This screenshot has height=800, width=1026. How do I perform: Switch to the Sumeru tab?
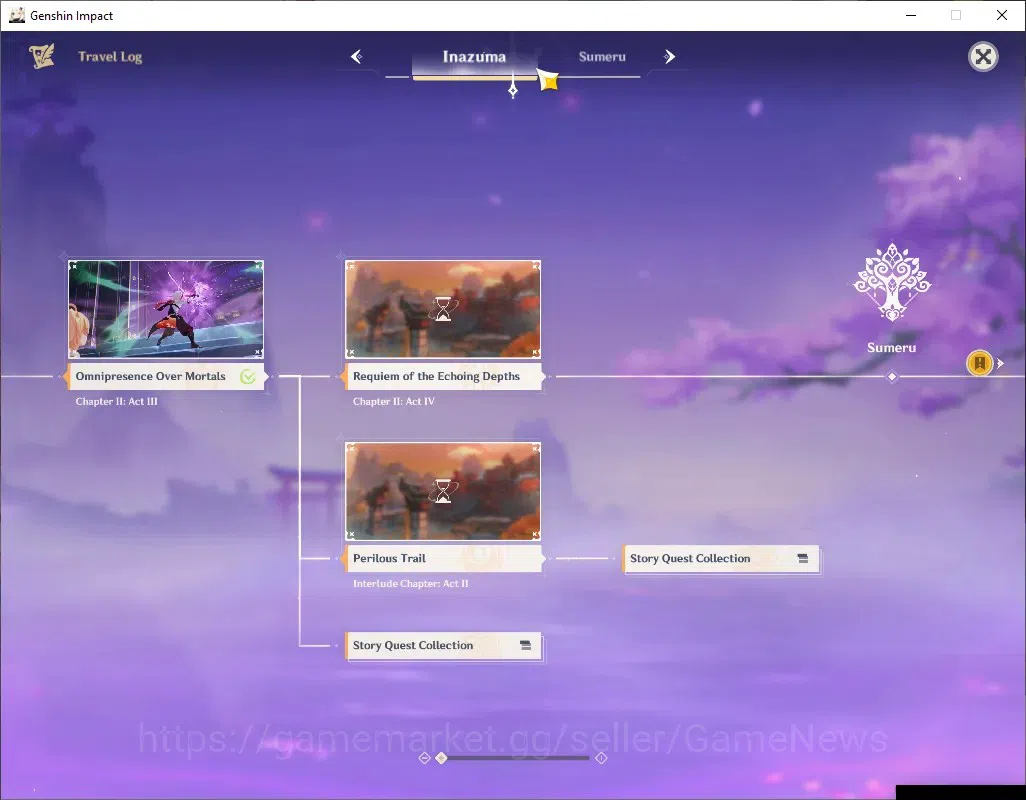click(602, 57)
